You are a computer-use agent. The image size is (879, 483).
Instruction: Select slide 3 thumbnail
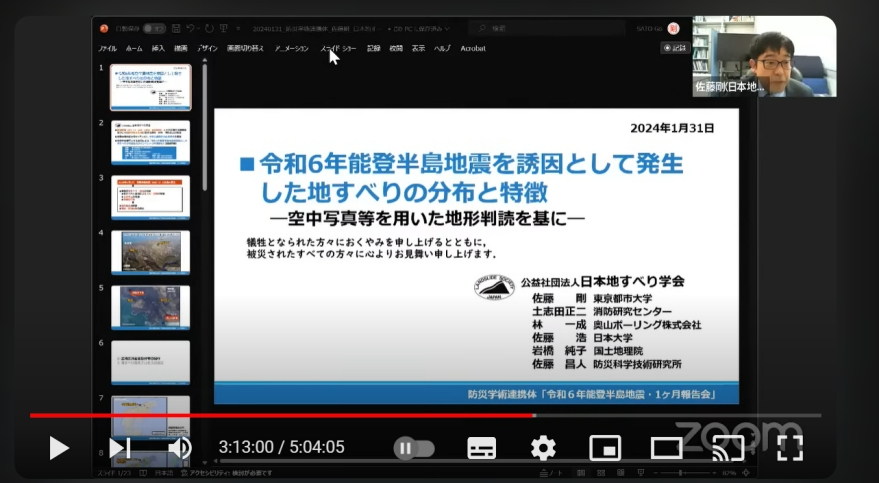(151, 197)
